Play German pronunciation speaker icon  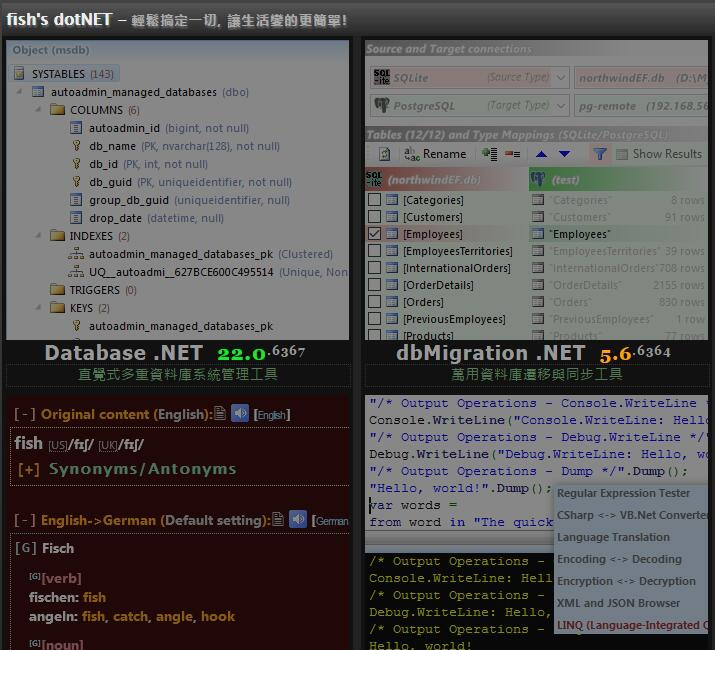297,520
